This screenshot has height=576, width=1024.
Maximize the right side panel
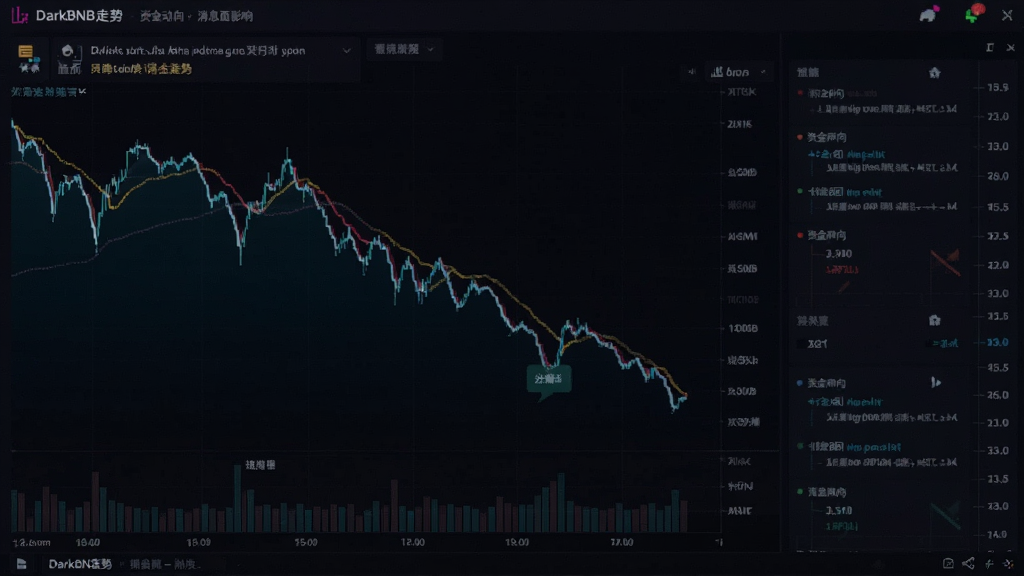pos(990,48)
